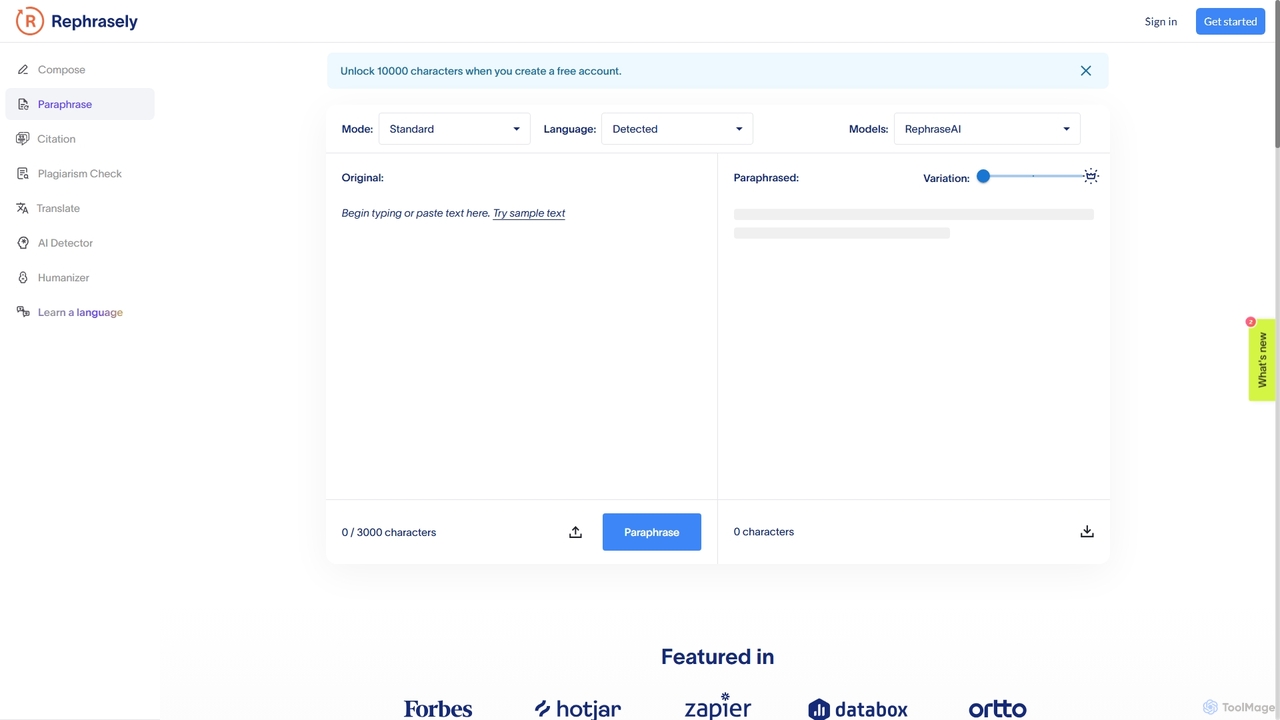Click the Paraphrase document icon
The height and width of the screenshot is (720, 1280).
click(x=23, y=104)
